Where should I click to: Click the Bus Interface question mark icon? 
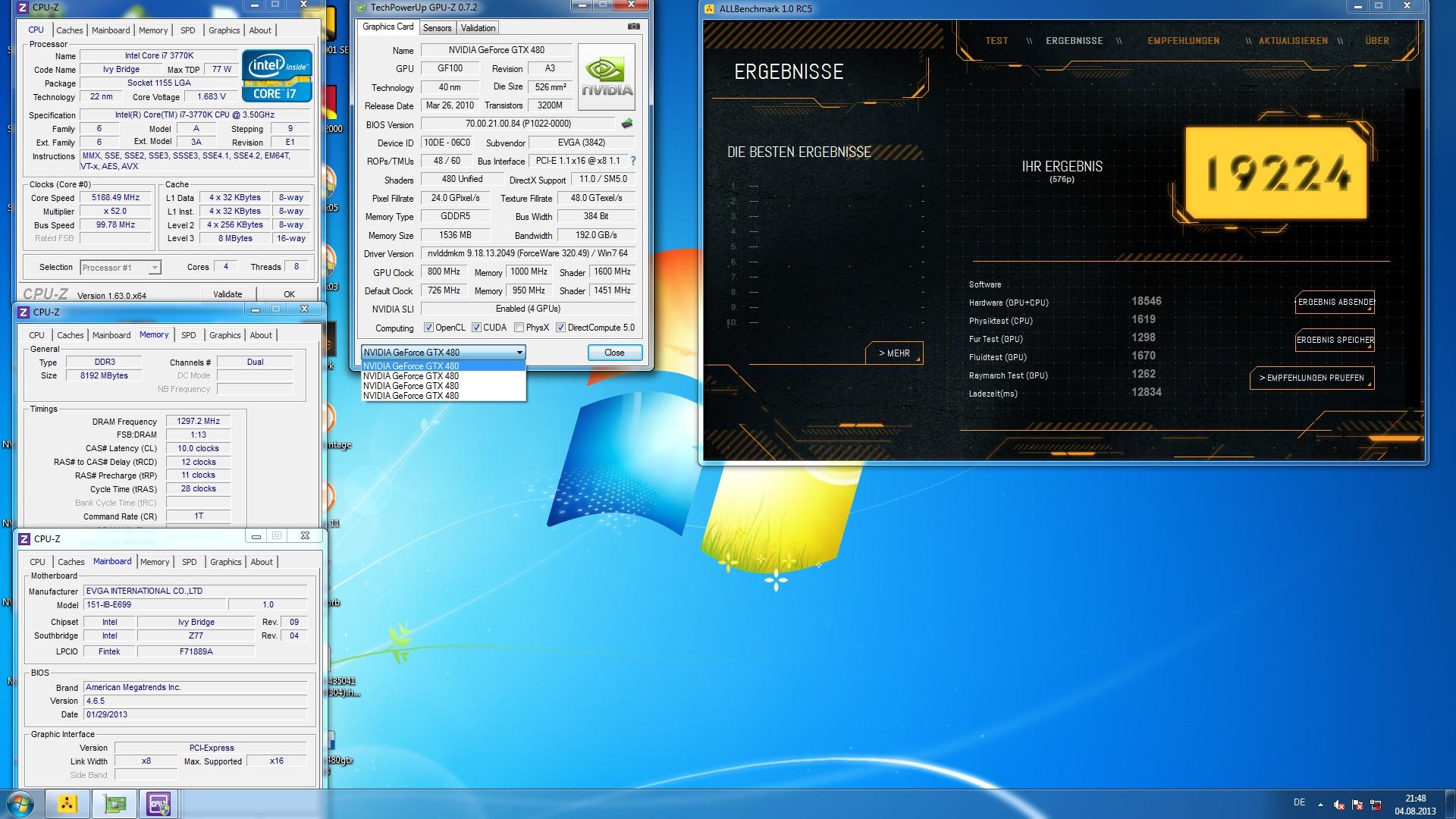click(x=632, y=161)
